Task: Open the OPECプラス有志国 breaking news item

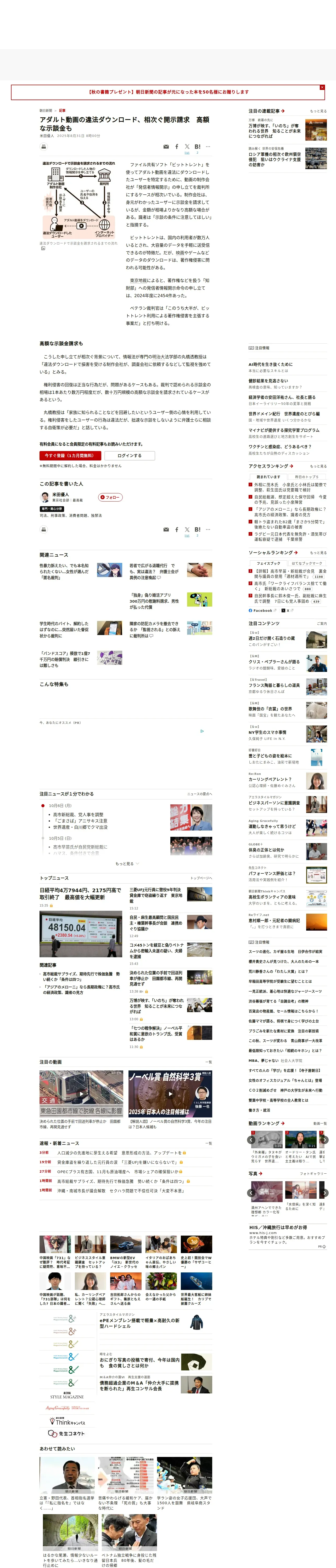Action: 118,1172
